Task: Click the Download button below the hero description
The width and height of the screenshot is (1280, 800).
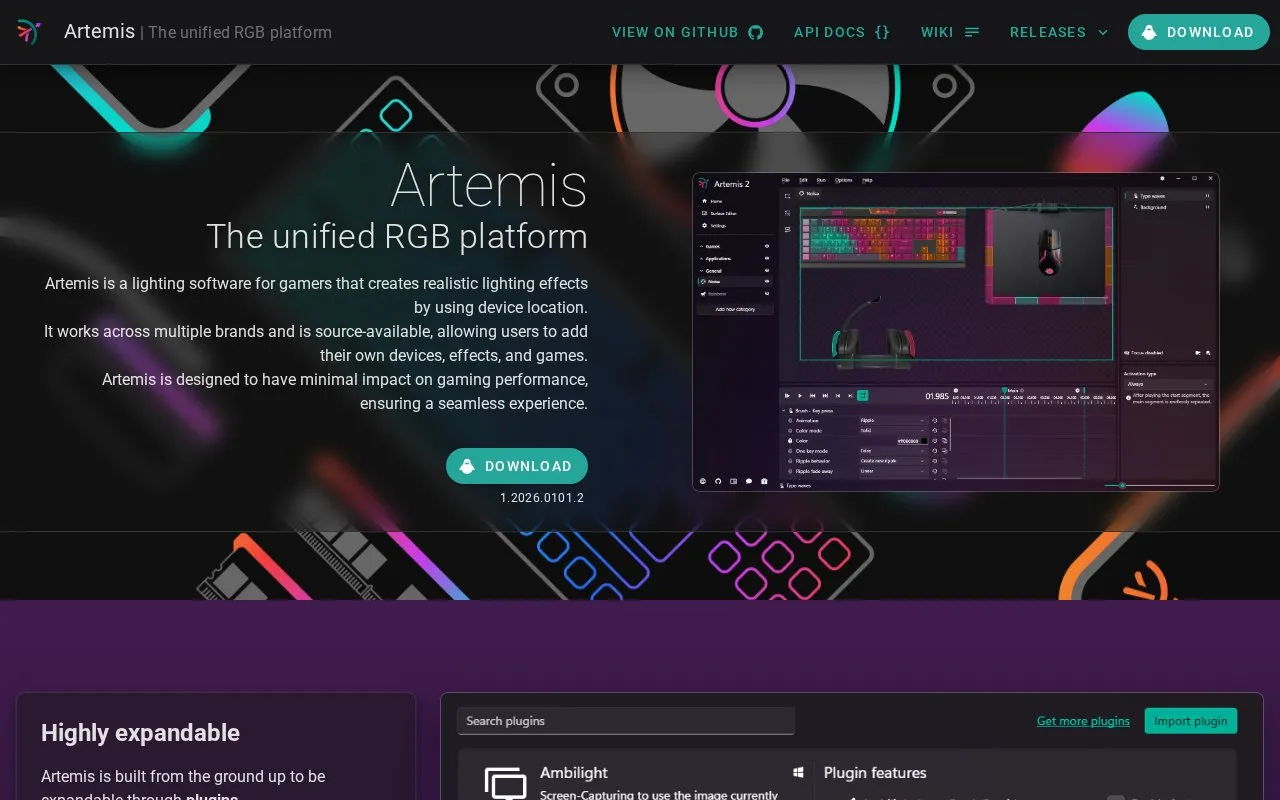Action: (517, 466)
